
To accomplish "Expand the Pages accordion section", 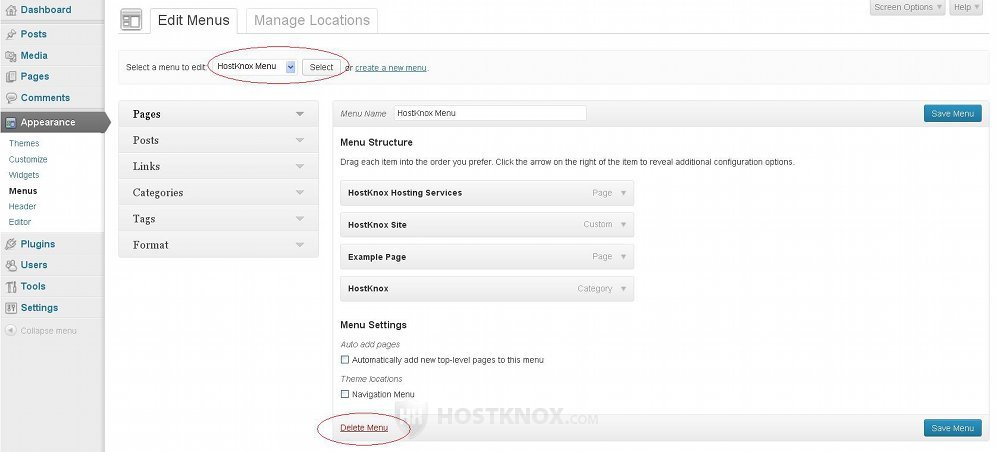I will (219, 114).
